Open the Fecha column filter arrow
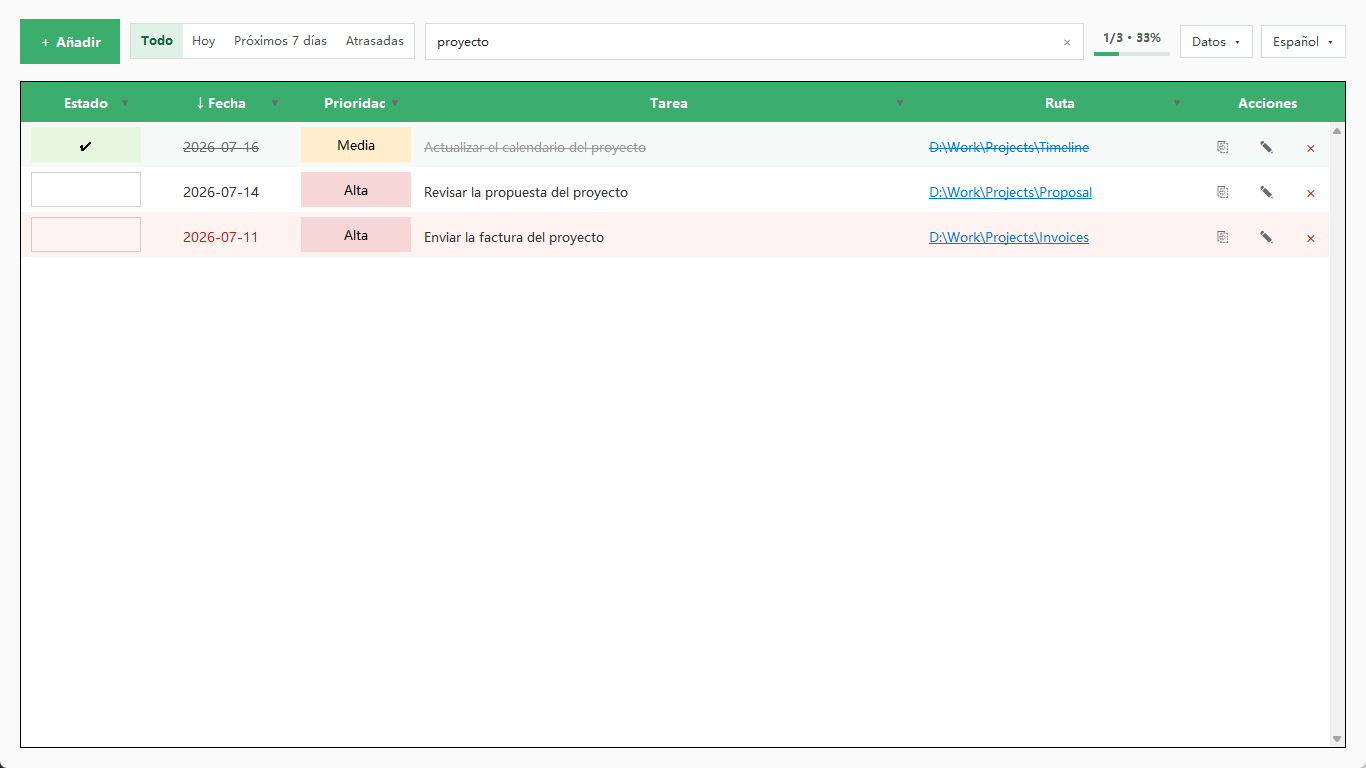The width and height of the screenshot is (1366, 768). point(275,103)
